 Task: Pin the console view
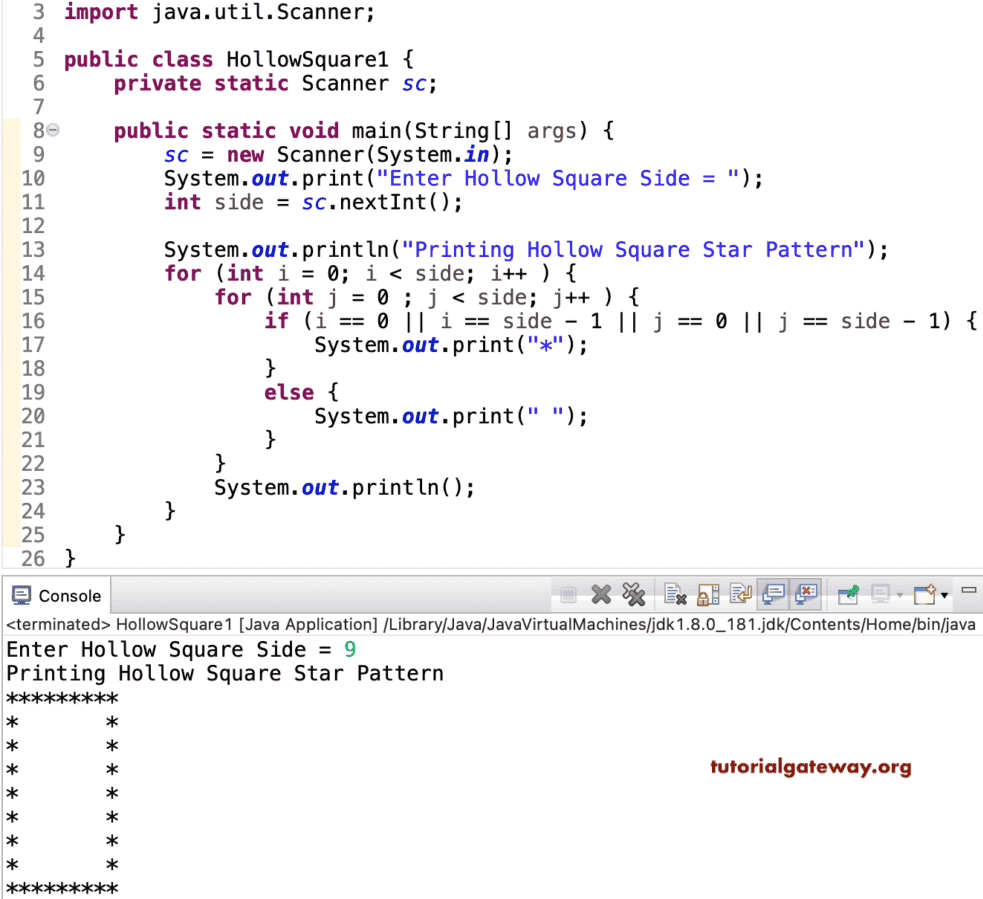(848, 593)
